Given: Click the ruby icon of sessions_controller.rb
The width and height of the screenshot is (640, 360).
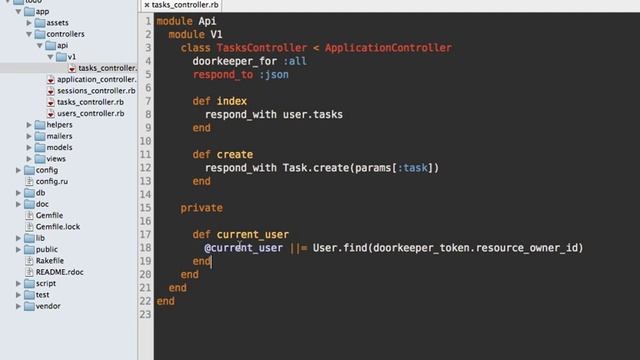Looking at the screenshot, I should [51, 91].
